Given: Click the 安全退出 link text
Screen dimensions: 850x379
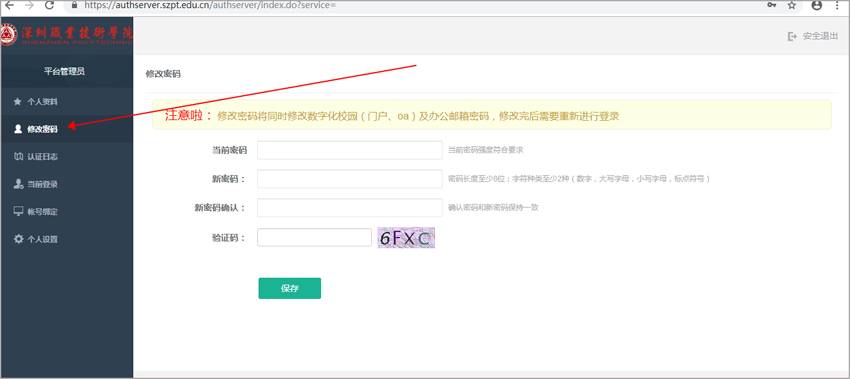Looking at the screenshot, I should pos(820,36).
